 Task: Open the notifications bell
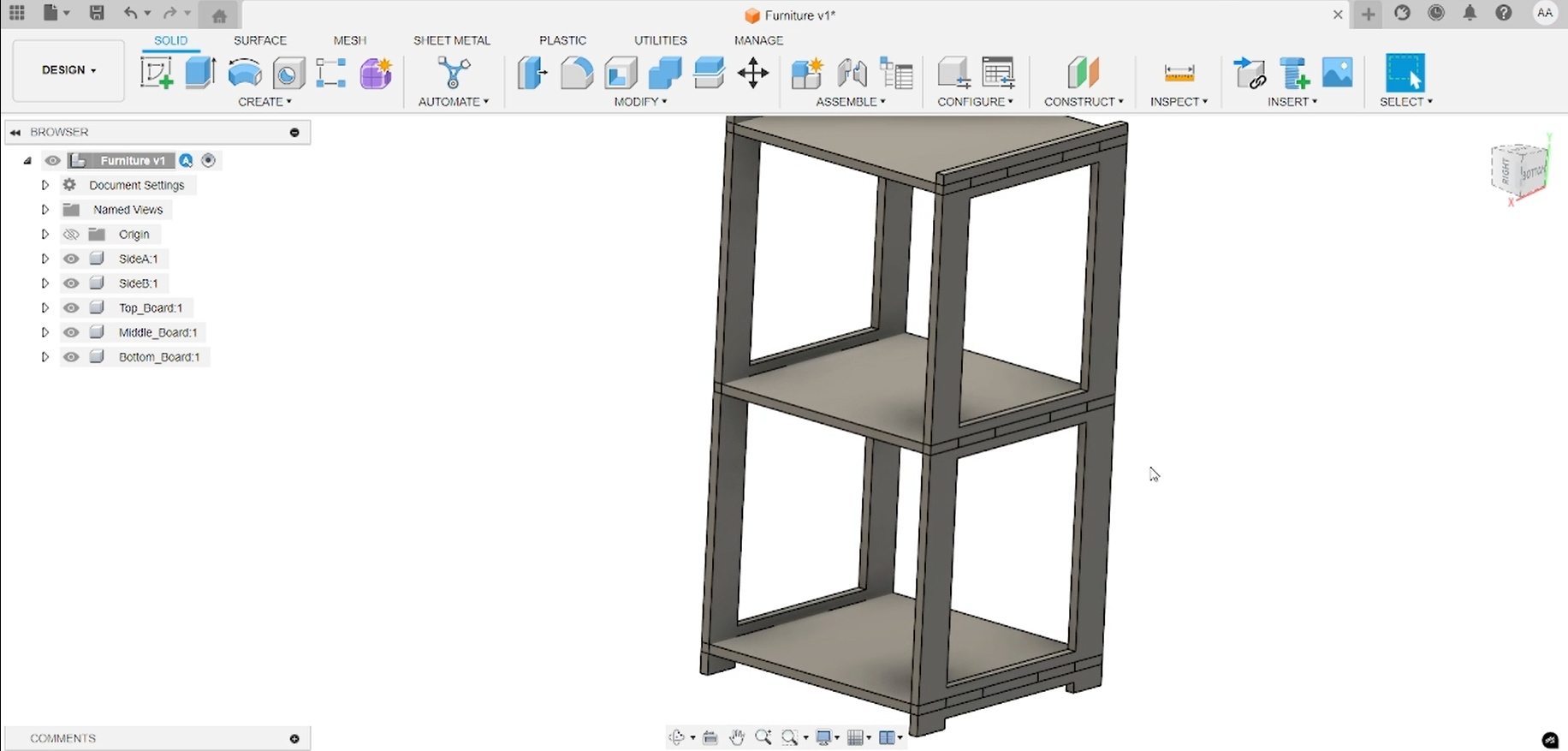(1470, 13)
